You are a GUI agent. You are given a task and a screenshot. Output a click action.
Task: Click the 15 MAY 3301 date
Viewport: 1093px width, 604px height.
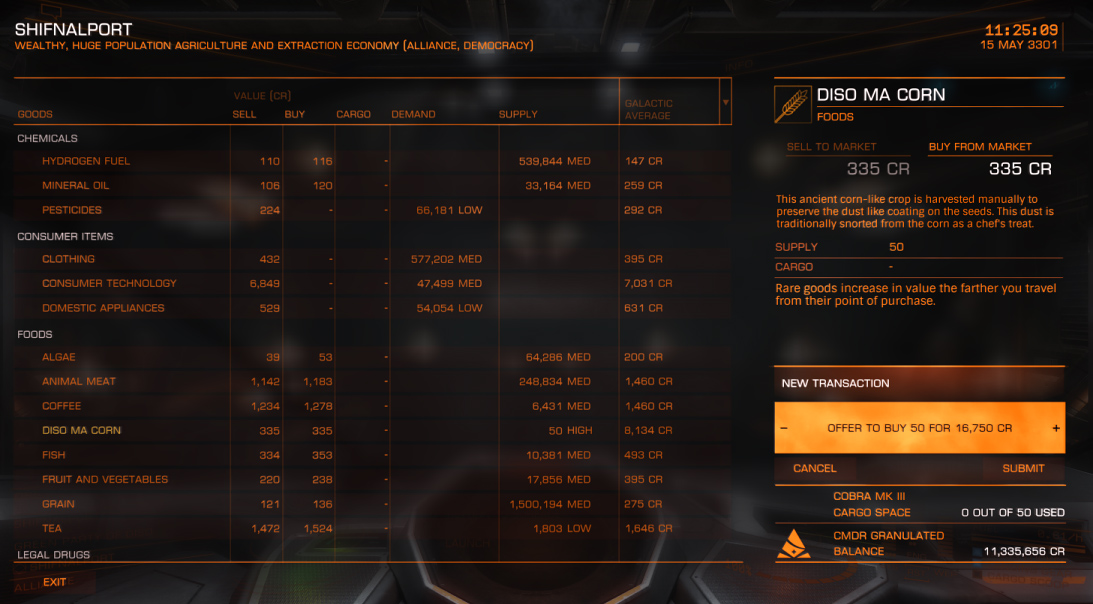[1019, 45]
